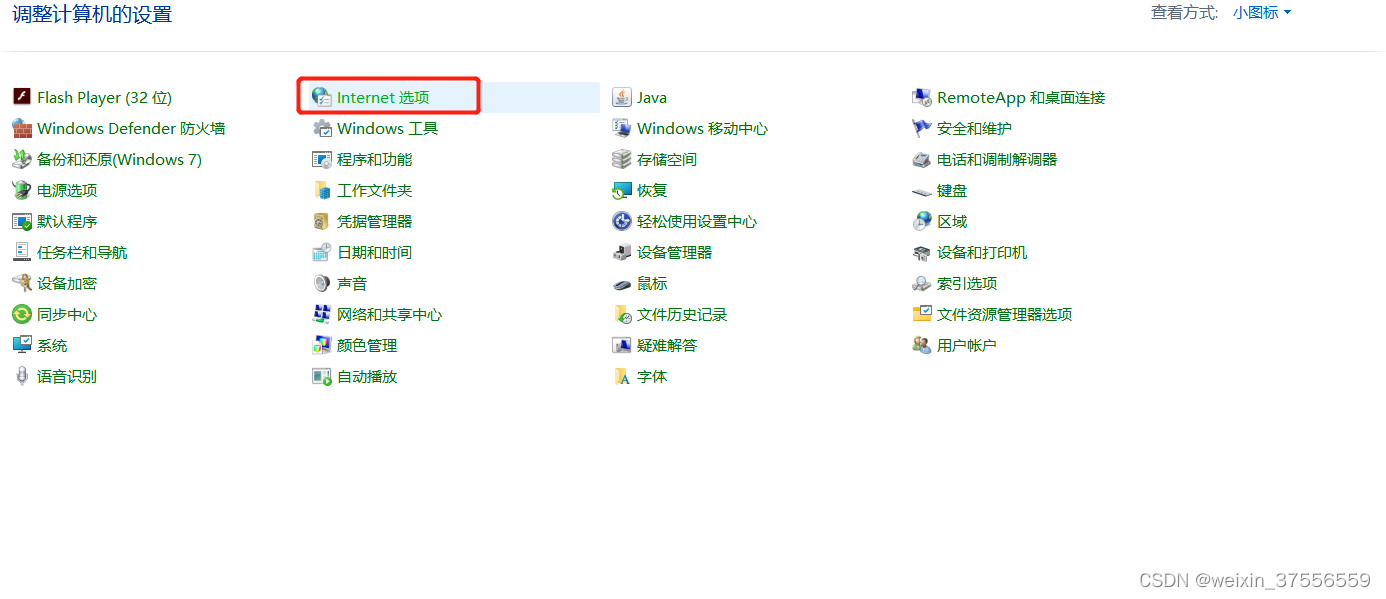Click the 安全和维护 flag icon
The image size is (1386, 599).
[x=921, y=128]
